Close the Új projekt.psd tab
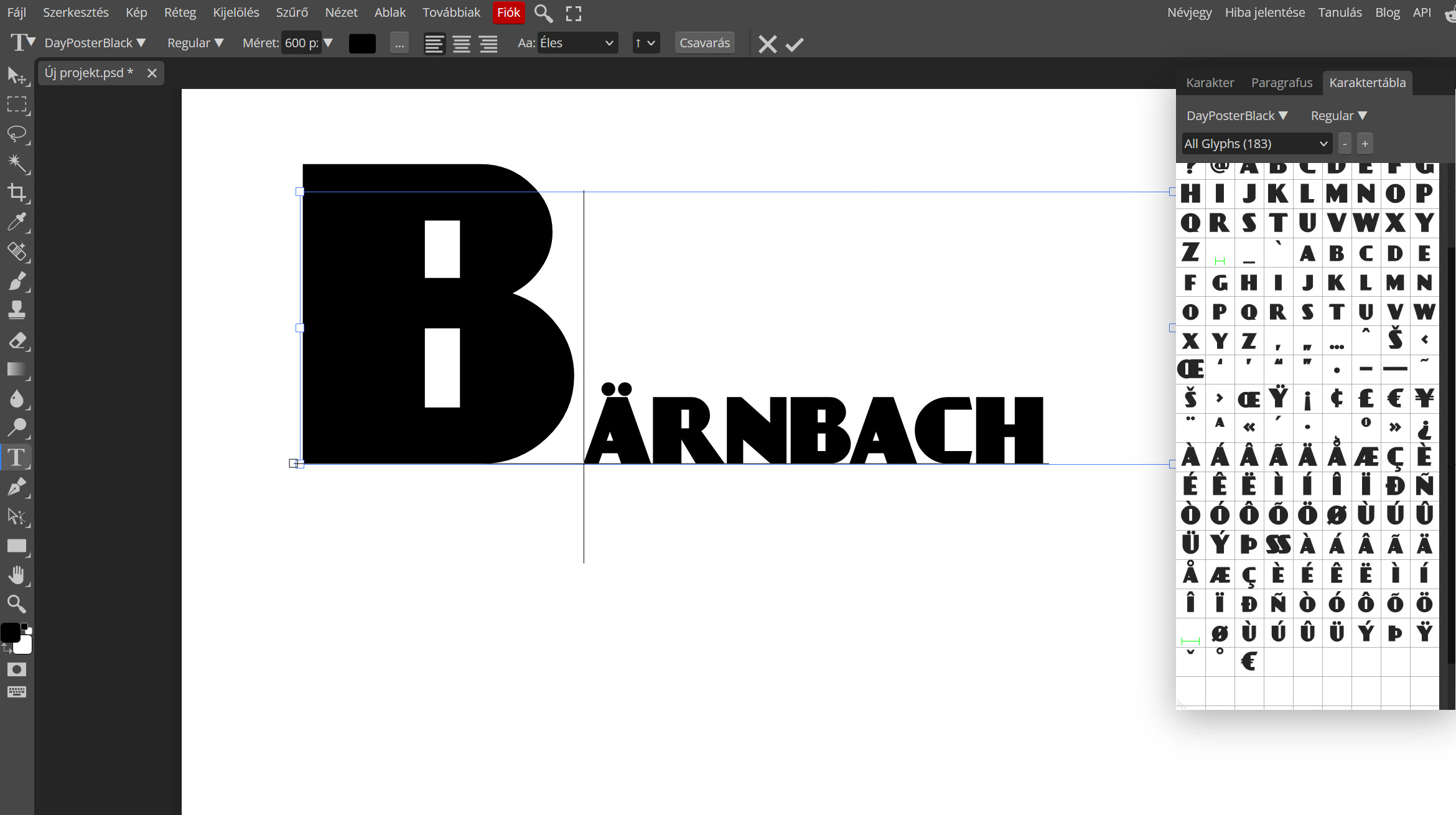Screen dimensions: 1456x815 (152, 73)
